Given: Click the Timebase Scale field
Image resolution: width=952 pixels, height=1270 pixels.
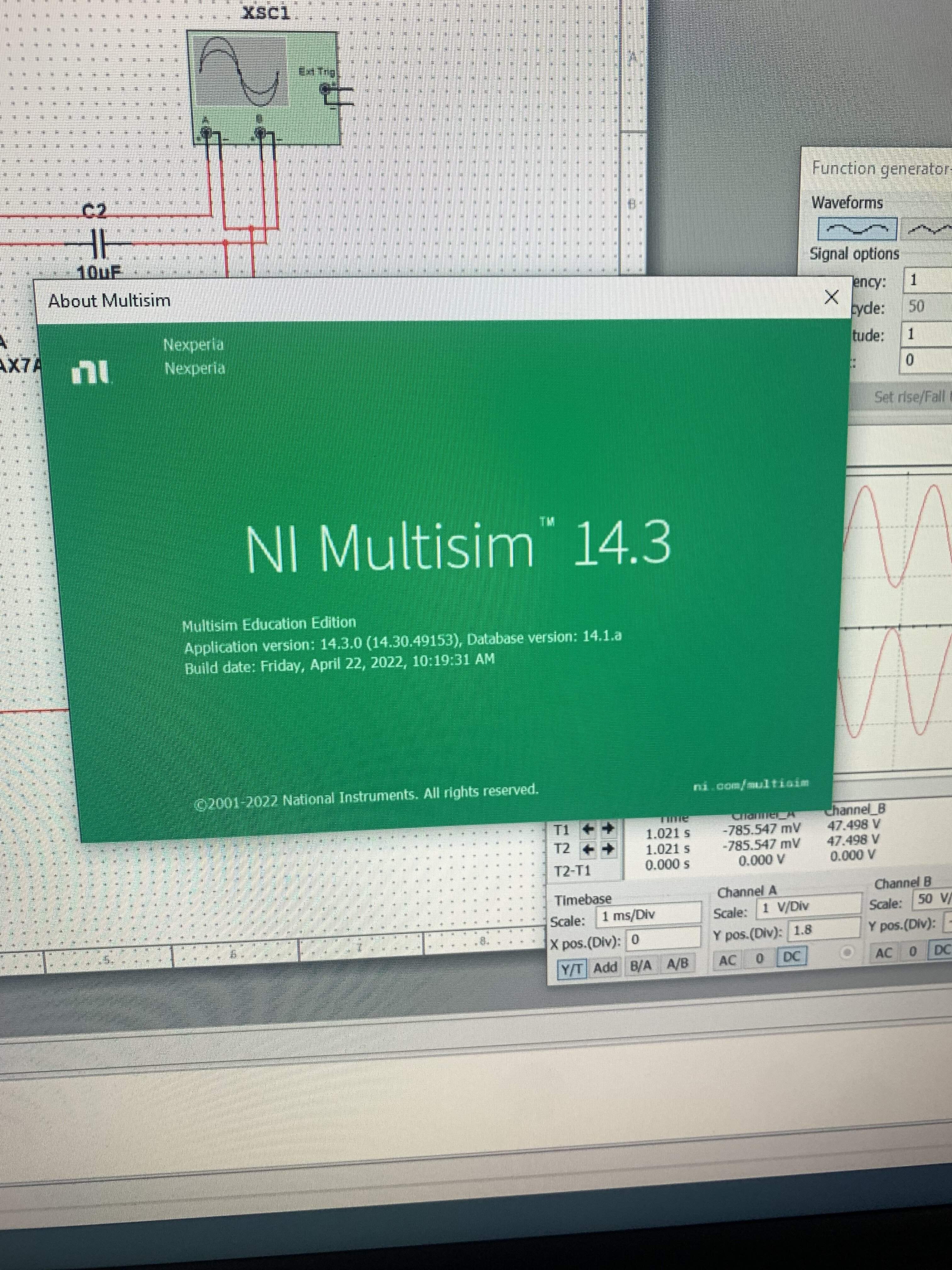Looking at the screenshot, I should (x=649, y=915).
